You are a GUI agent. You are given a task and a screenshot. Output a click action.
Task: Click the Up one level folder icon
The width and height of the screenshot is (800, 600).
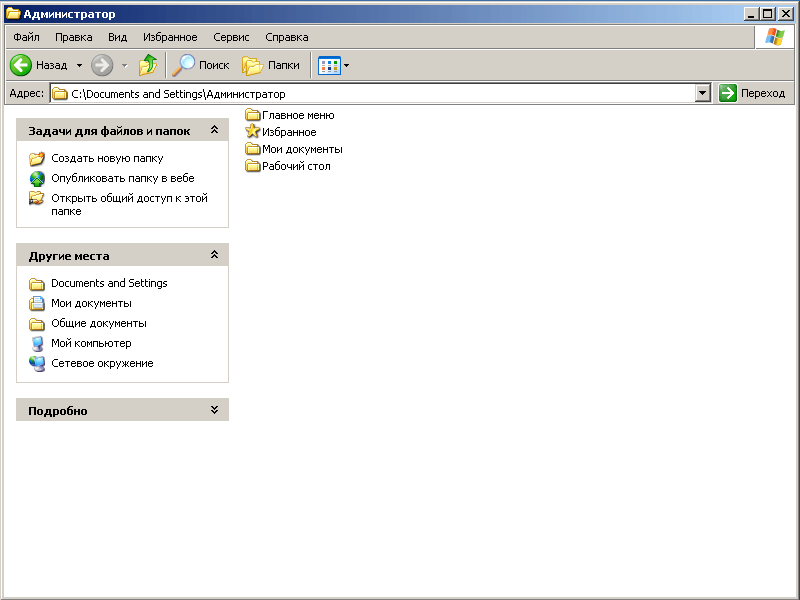tap(148, 65)
